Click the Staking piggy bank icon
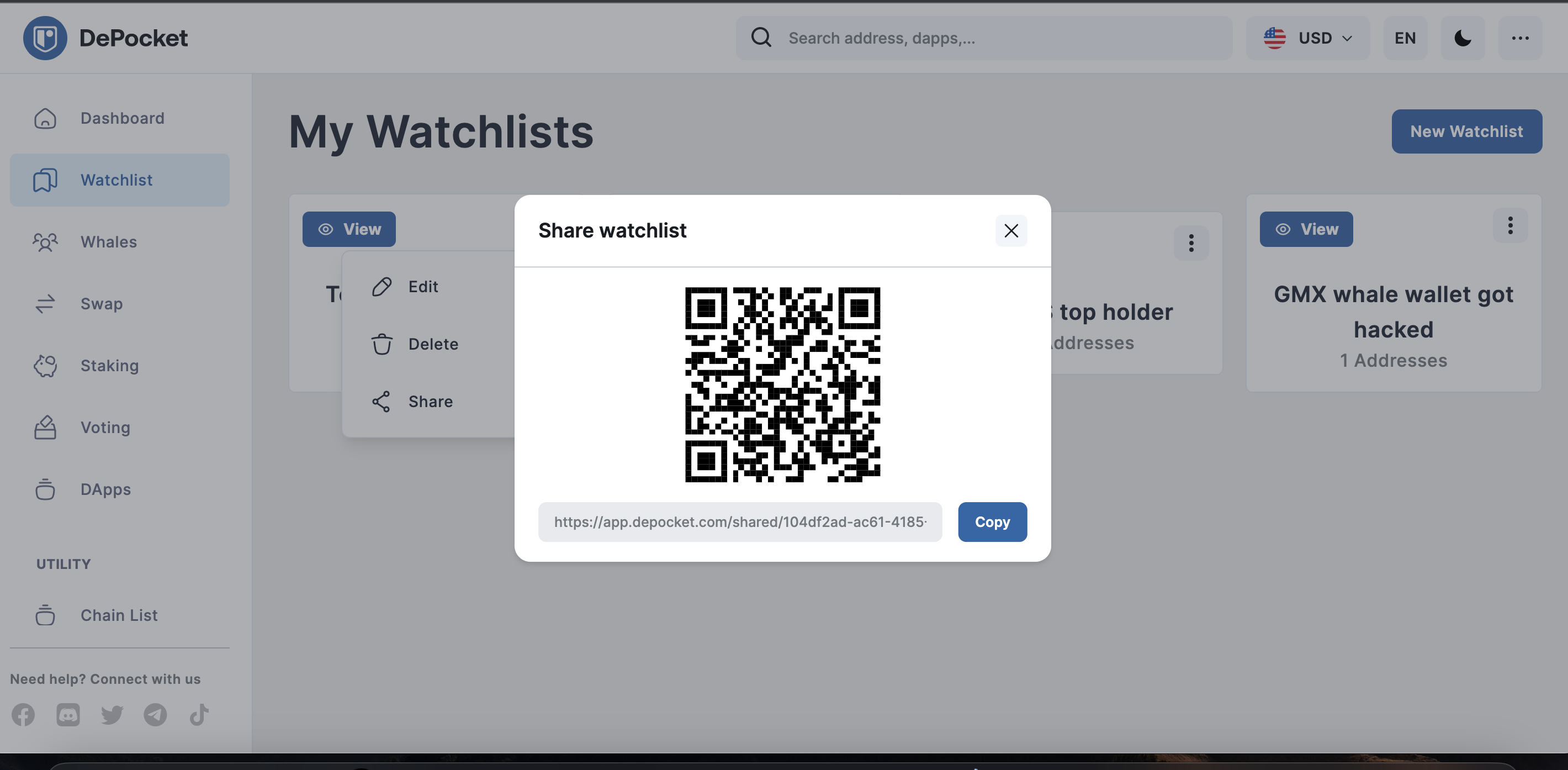The image size is (1568, 770). (x=45, y=366)
